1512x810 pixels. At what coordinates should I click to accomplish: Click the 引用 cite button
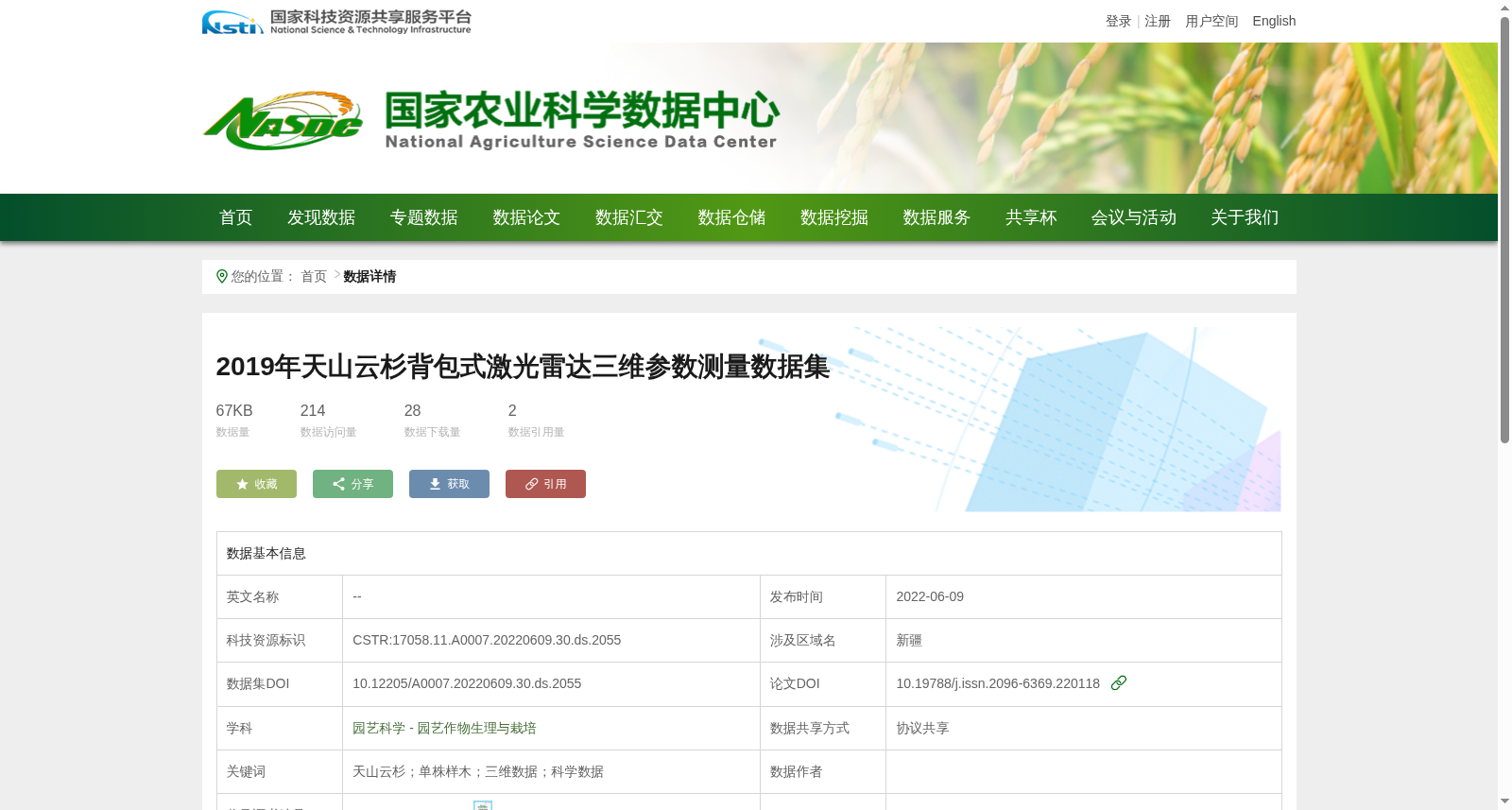tap(545, 484)
